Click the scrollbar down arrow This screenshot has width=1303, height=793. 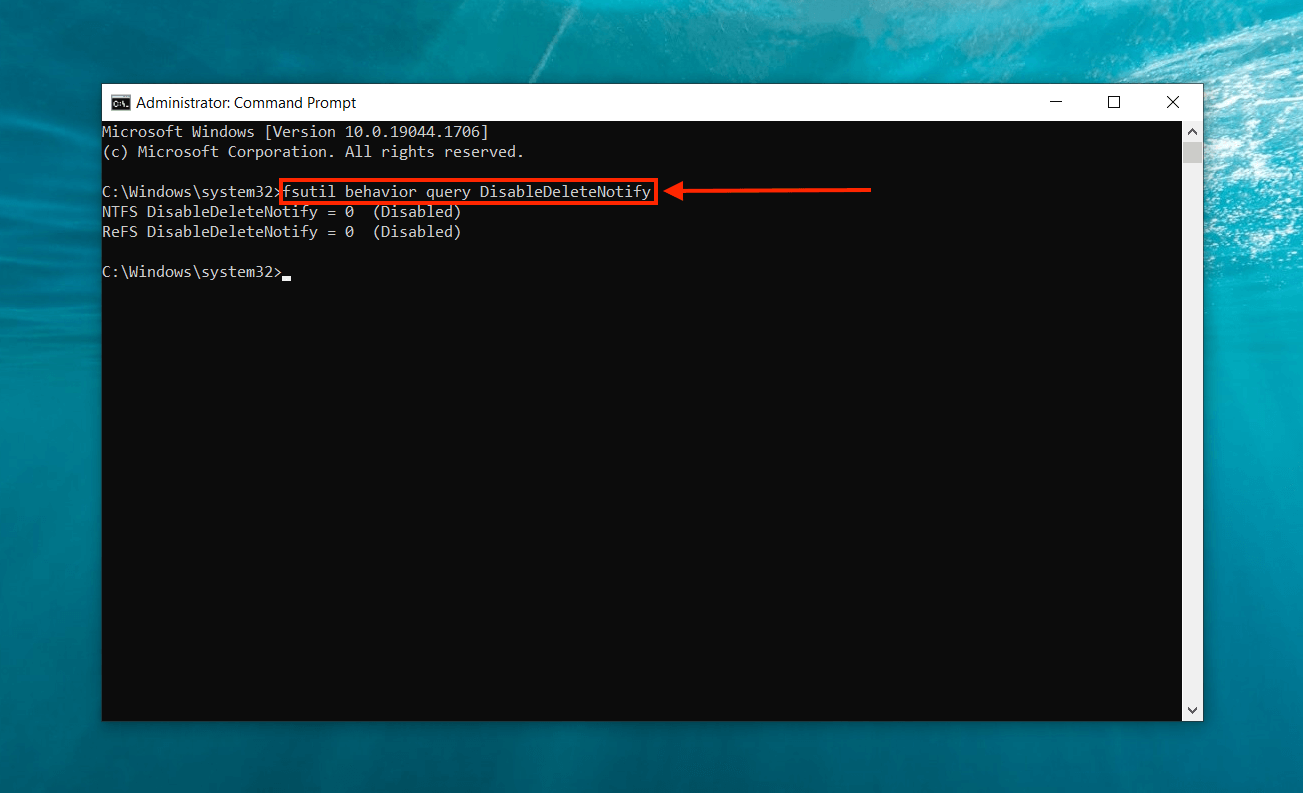(1192, 710)
